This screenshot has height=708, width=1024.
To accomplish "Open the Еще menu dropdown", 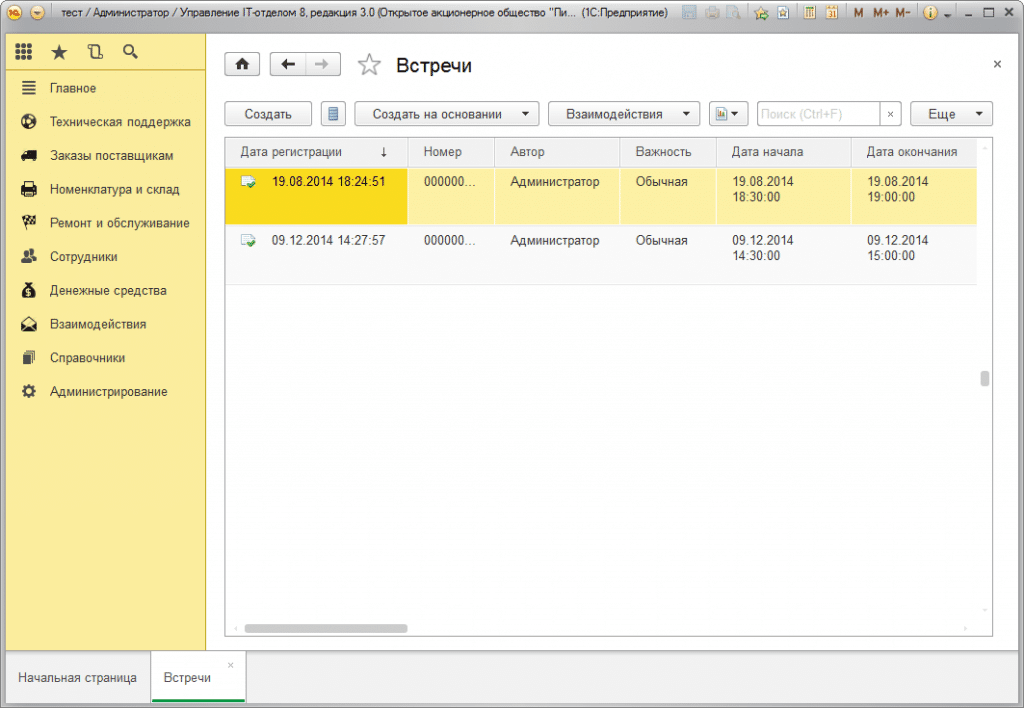I will coord(951,114).
